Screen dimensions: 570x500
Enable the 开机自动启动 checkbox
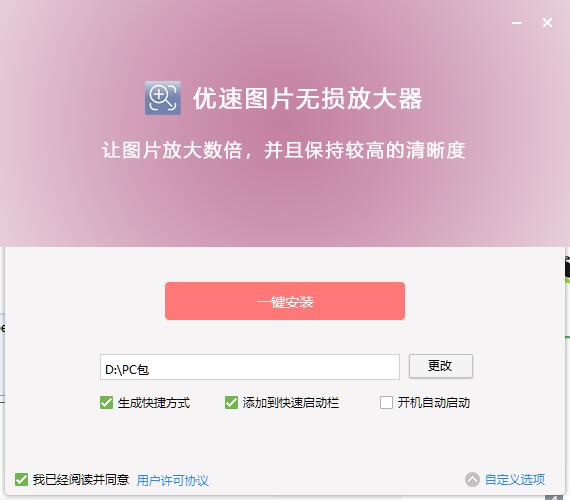(x=386, y=403)
